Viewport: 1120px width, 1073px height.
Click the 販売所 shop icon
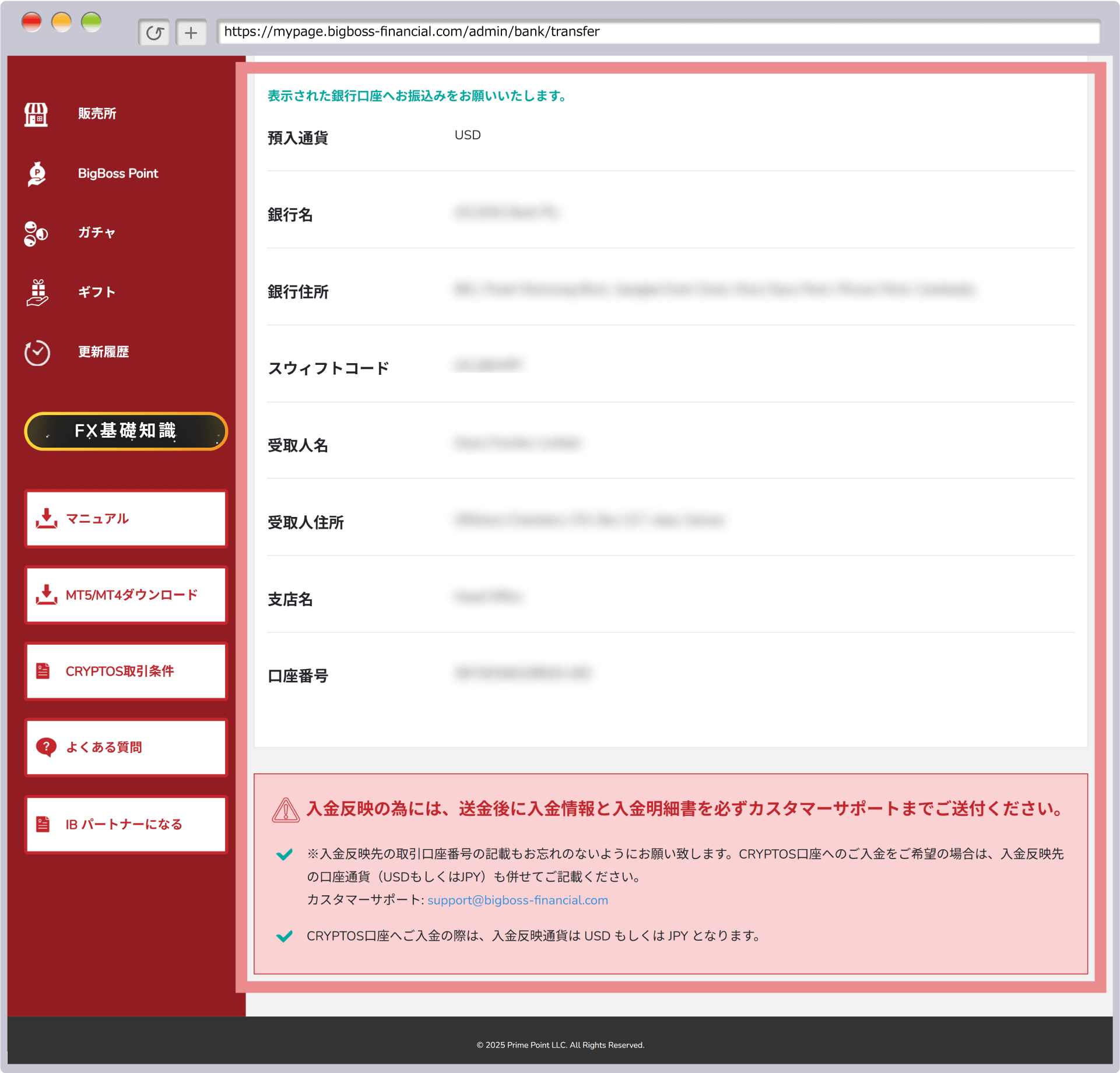coord(36,114)
